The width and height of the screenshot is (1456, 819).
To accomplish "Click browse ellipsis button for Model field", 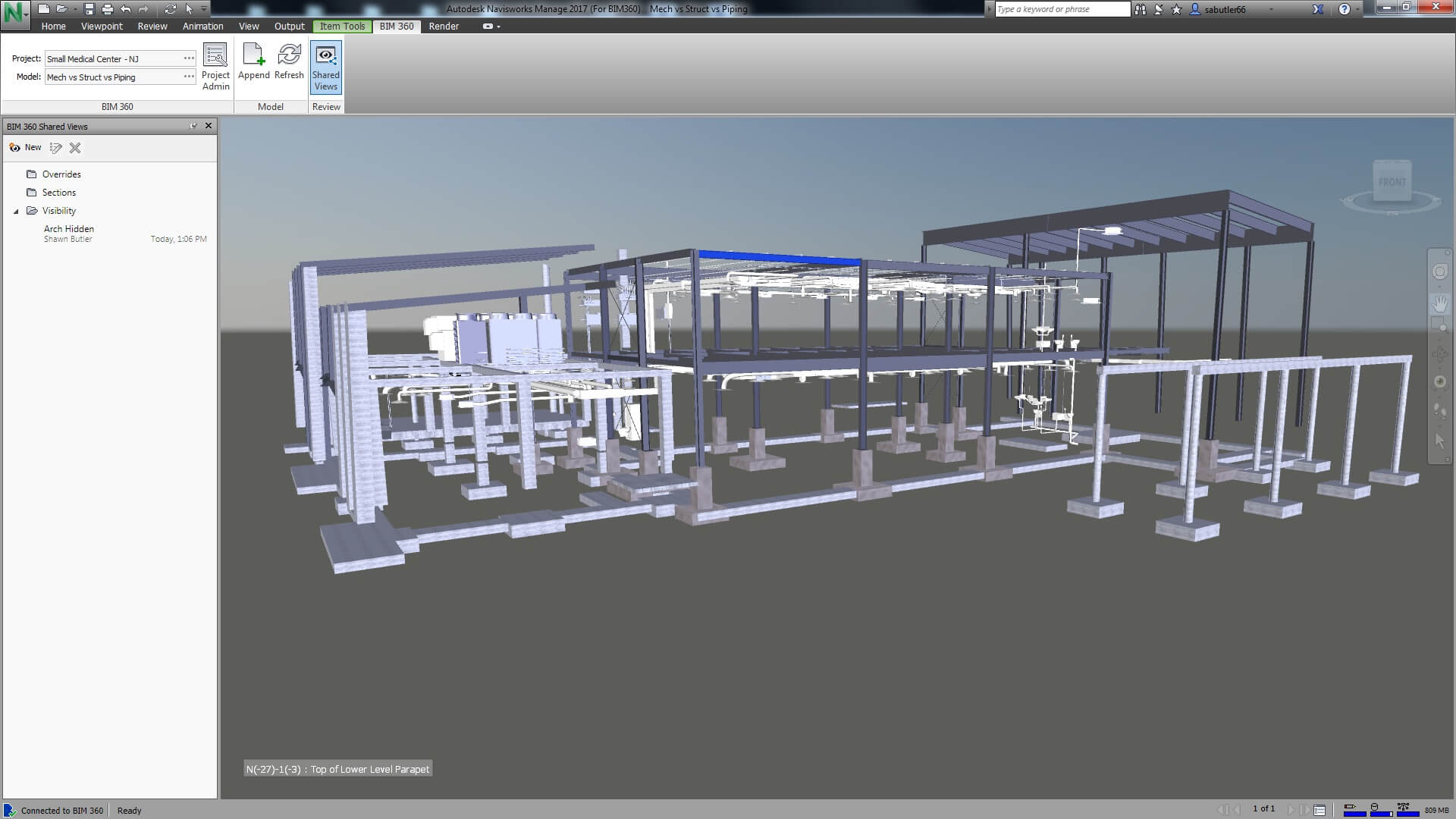I will (189, 77).
